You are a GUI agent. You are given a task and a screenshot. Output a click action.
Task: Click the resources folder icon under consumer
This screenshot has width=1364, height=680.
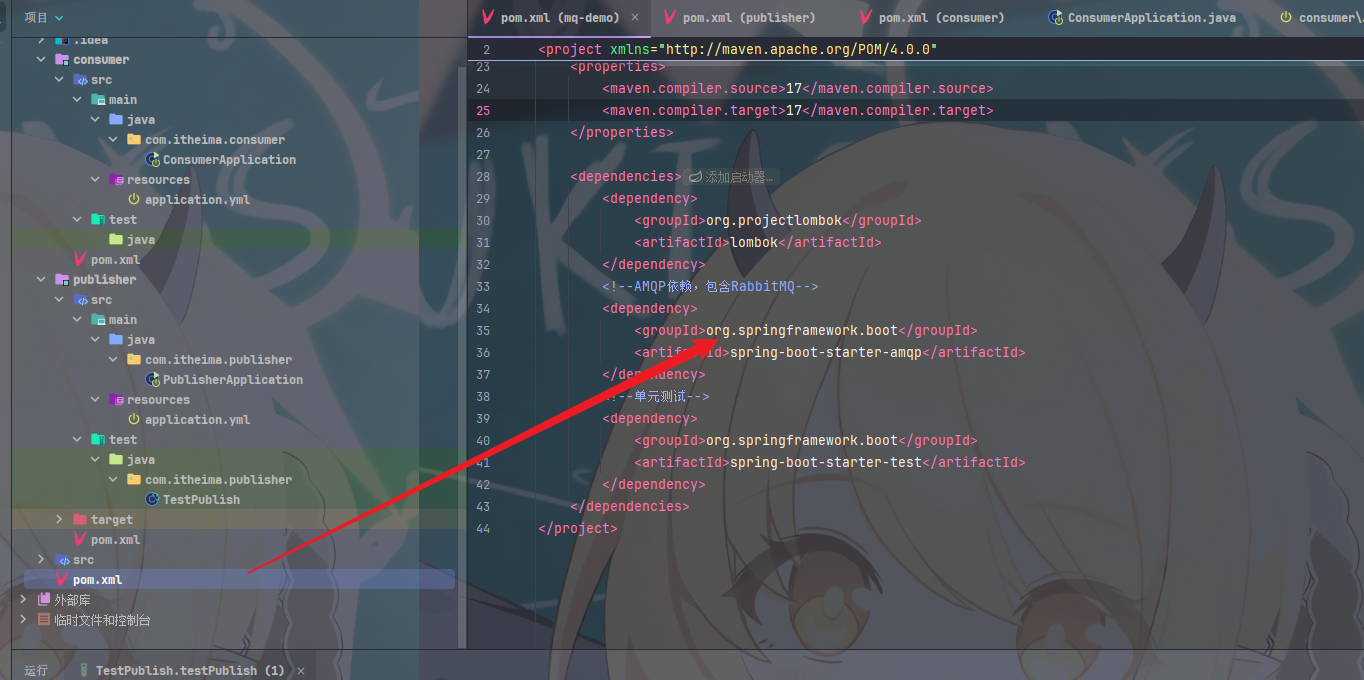116,180
